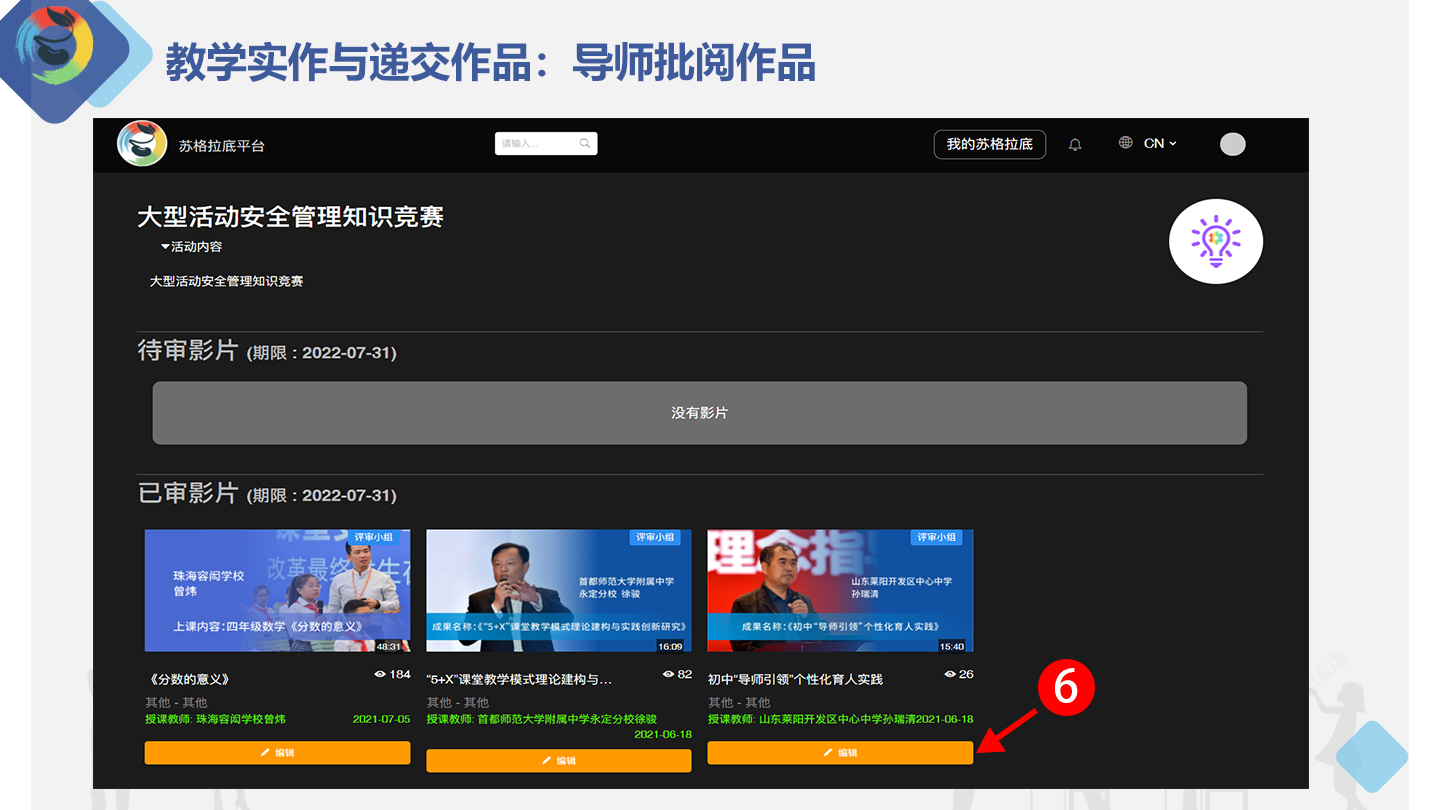The image size is (1440, 810).
Task: Open 初中"导师引领"个性化育人实践 thumbnail
Action: coord(840,590)
